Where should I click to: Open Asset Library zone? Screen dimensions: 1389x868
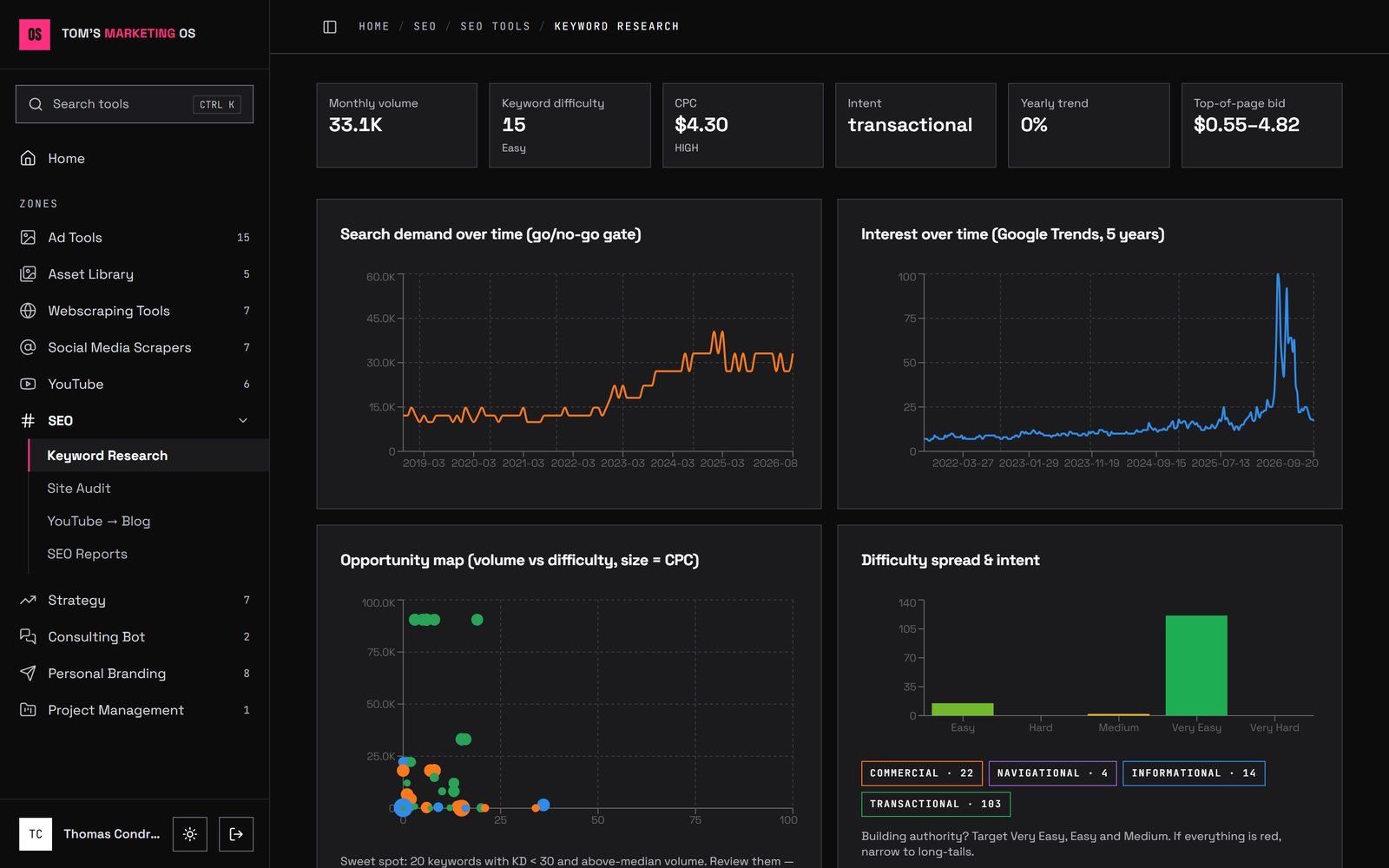[135, 273]
